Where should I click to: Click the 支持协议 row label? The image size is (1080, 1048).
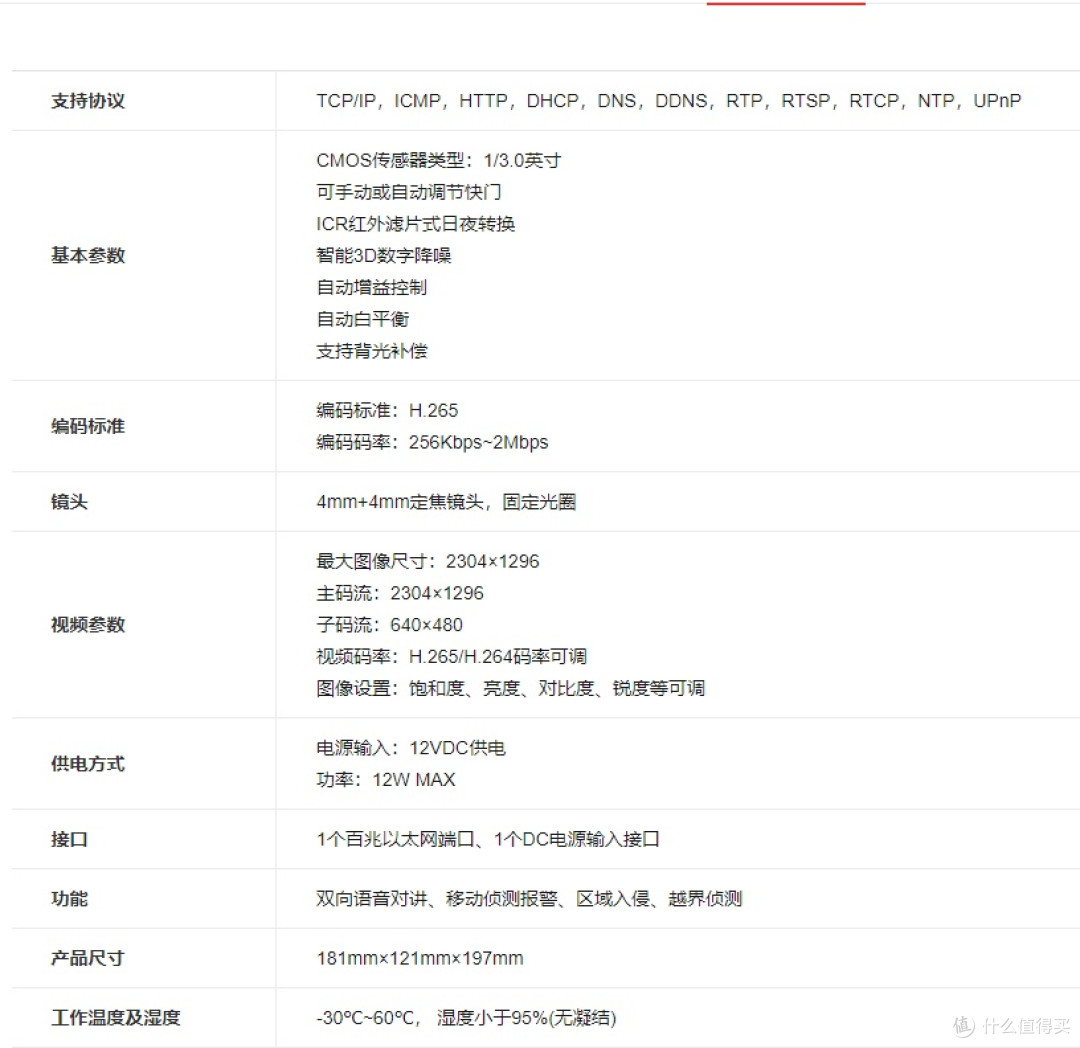pyautogui.click(x=87, y=101)
